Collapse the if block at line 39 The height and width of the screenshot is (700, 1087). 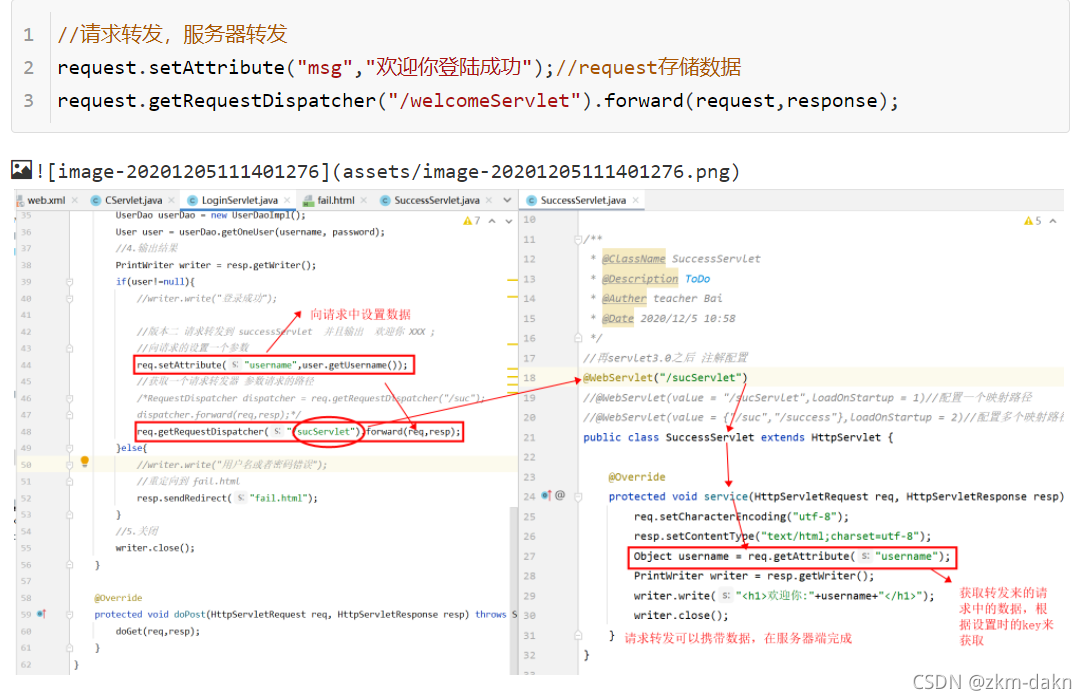pos(69,281)
